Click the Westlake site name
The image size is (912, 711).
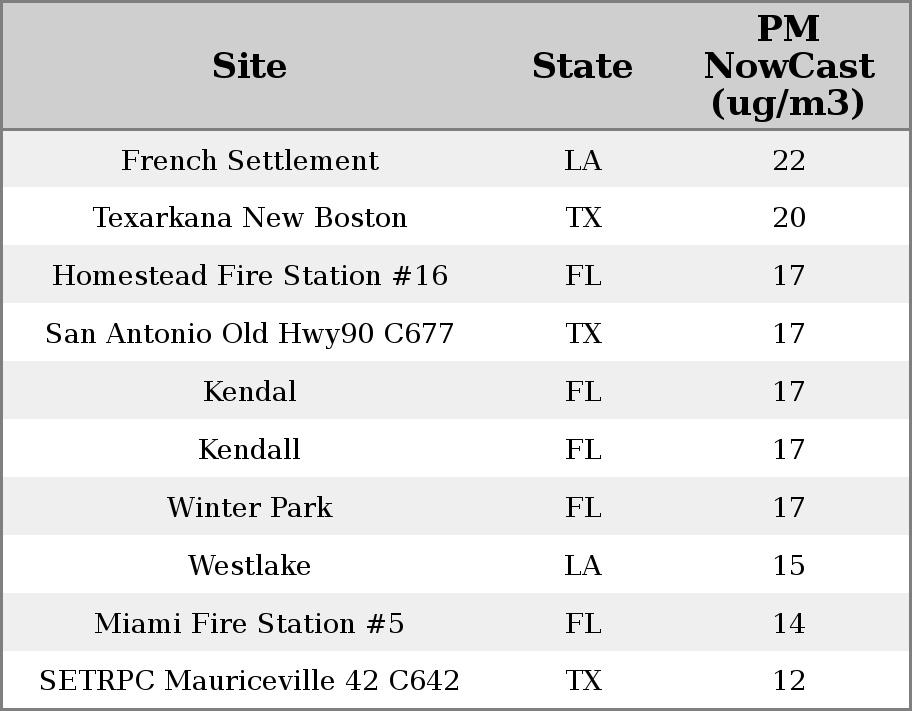coord(250,566)
